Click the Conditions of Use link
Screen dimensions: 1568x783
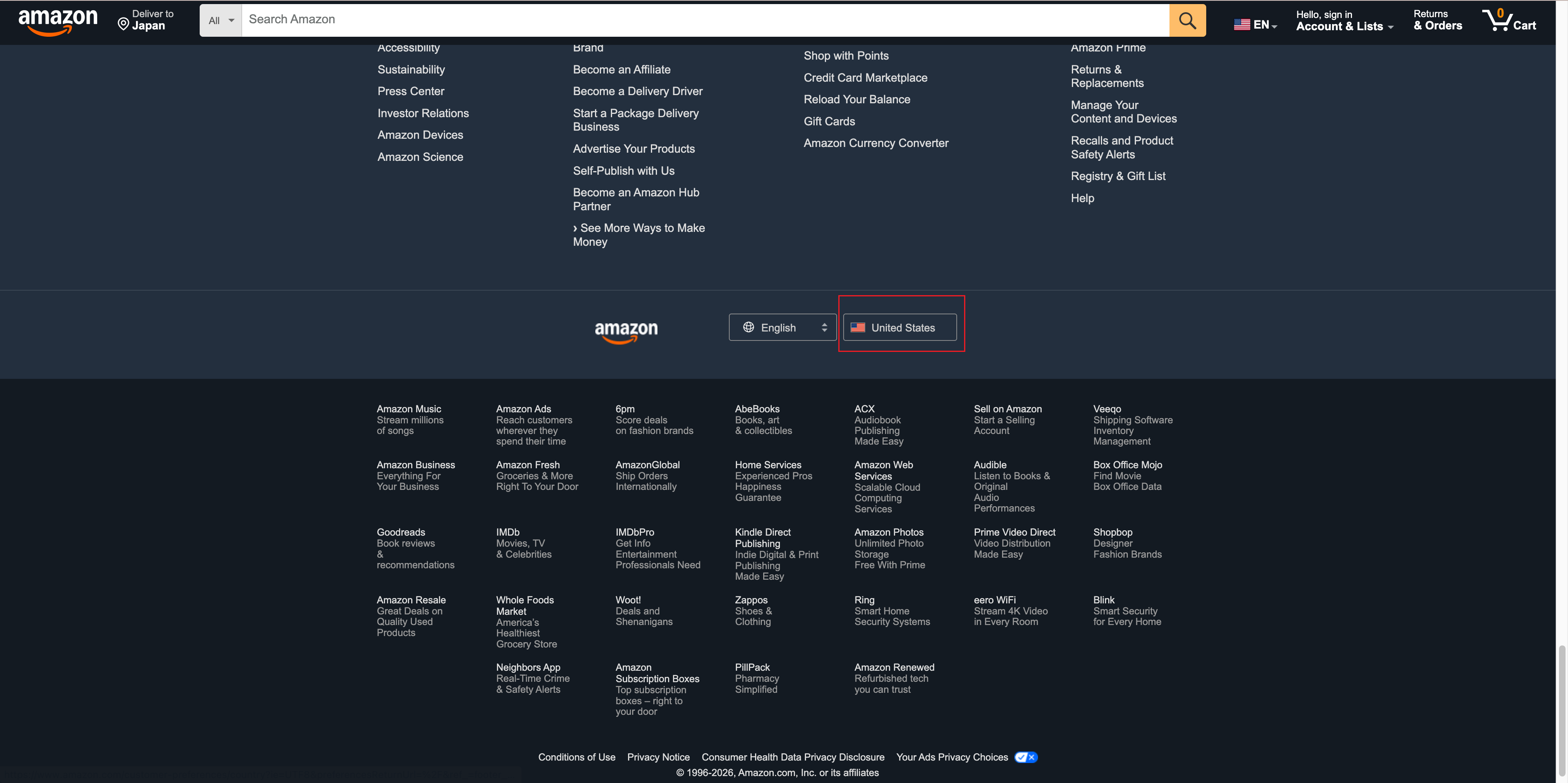pyautogui.click(x=577, y=757)
